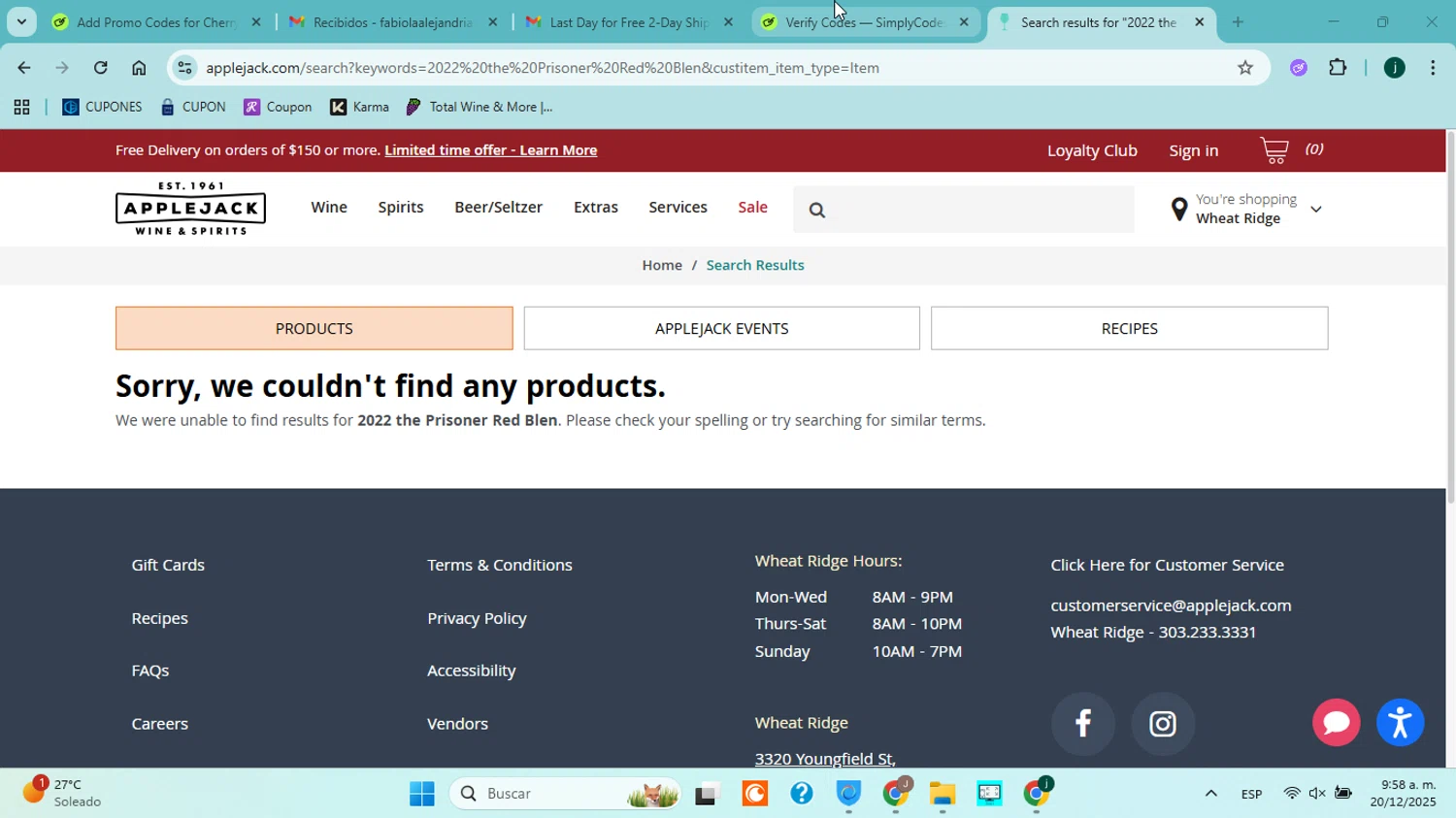This screenshot has width=1456, height=818.
Task: Click Sign in link
Action: click(x=1193, y=150)
